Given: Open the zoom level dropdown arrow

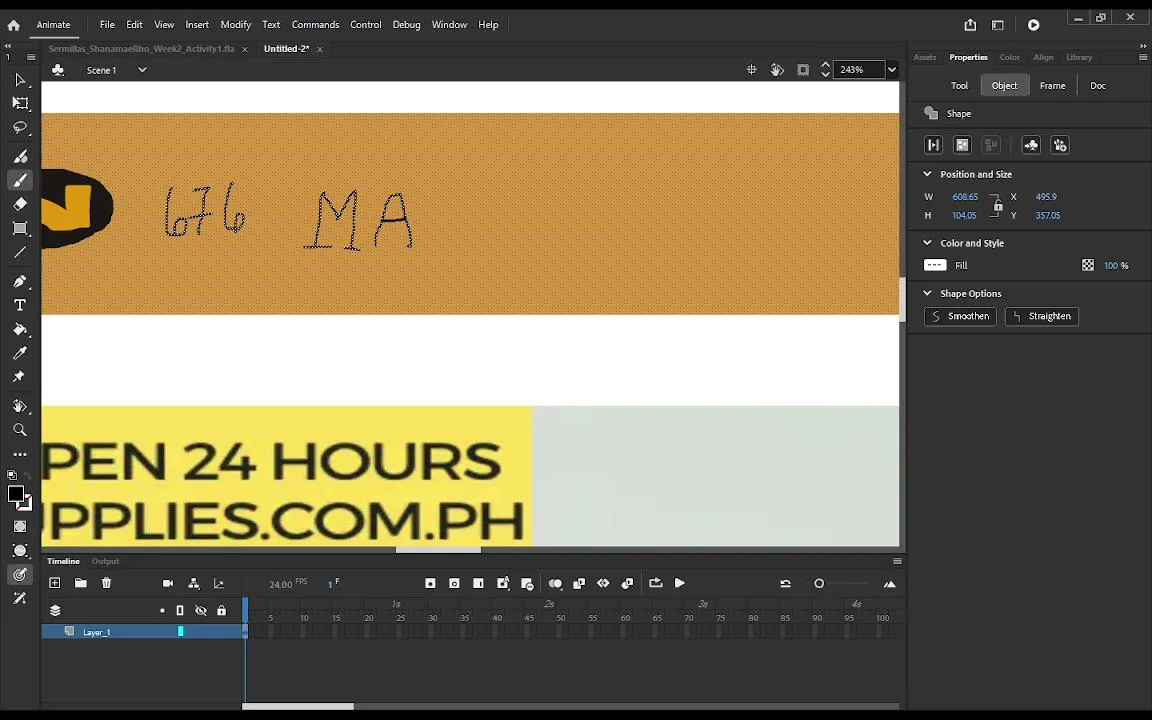Looking at the screenshot, I should point(891,70).
